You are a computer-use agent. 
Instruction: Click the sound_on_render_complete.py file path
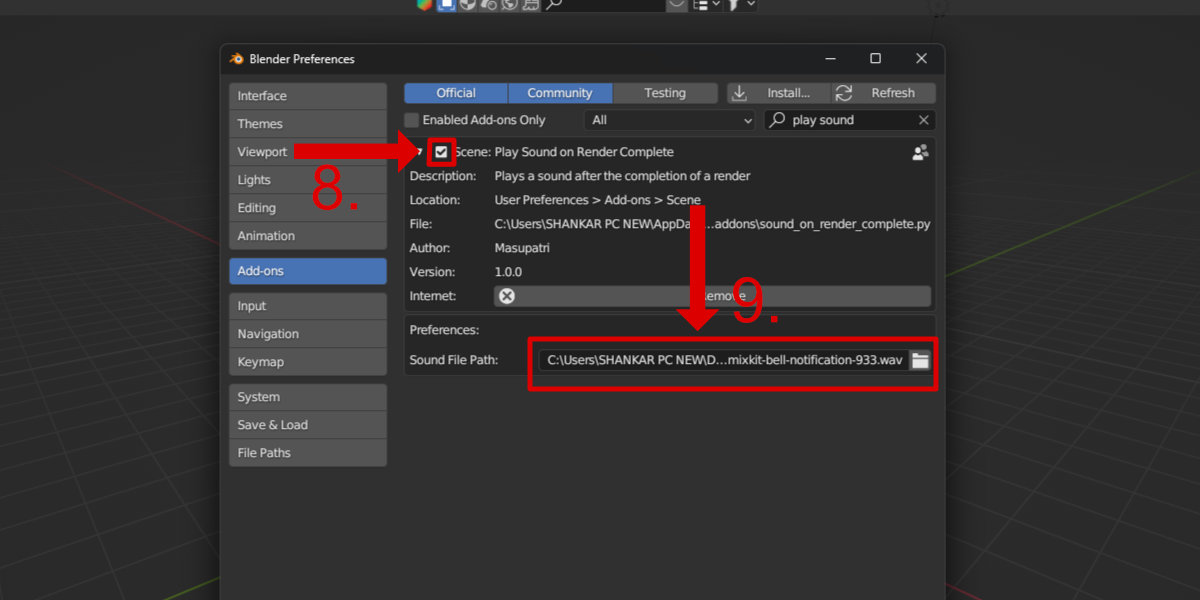[713, 224]
